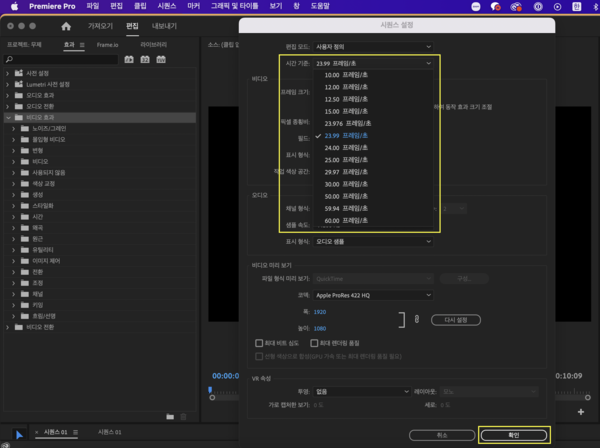The width and height of the screenshot is (600, 448).
Task: Click the effects search magnifier icon
Action: coord(10,59)
